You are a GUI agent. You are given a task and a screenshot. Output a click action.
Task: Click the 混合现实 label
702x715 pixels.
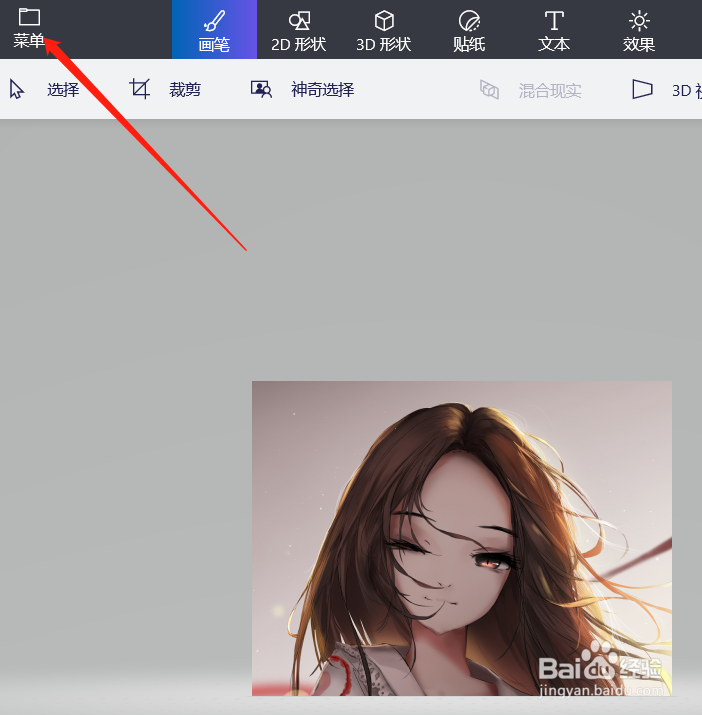pos(550,91)
